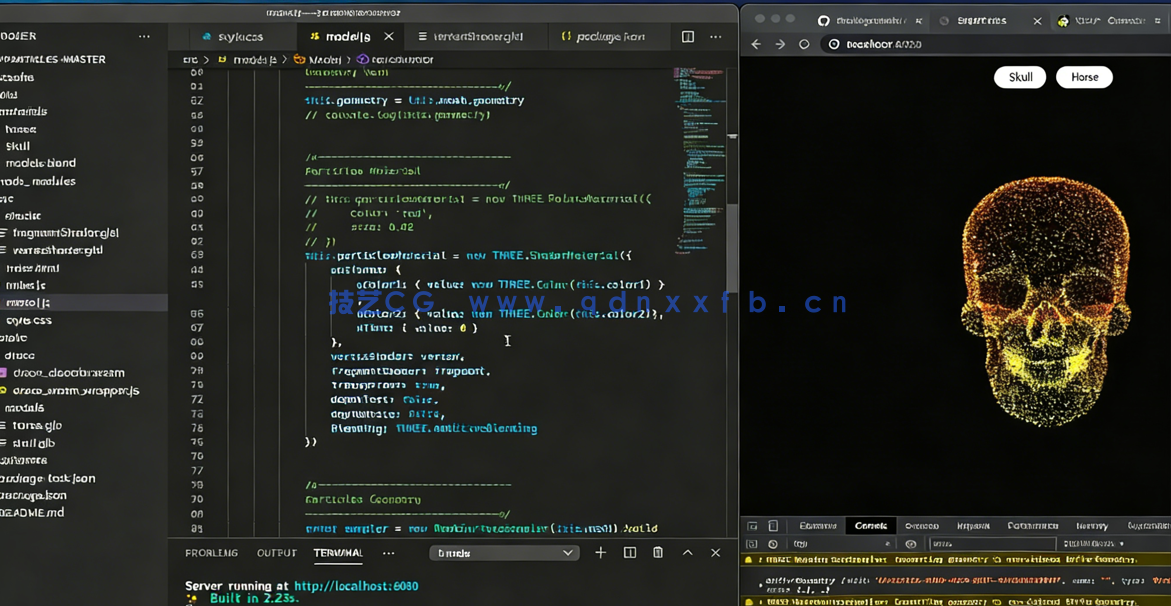This screenshot has height=606, width=1171.
Task: Open the log levels dropdown in the console
Action: coord(1094,544)
